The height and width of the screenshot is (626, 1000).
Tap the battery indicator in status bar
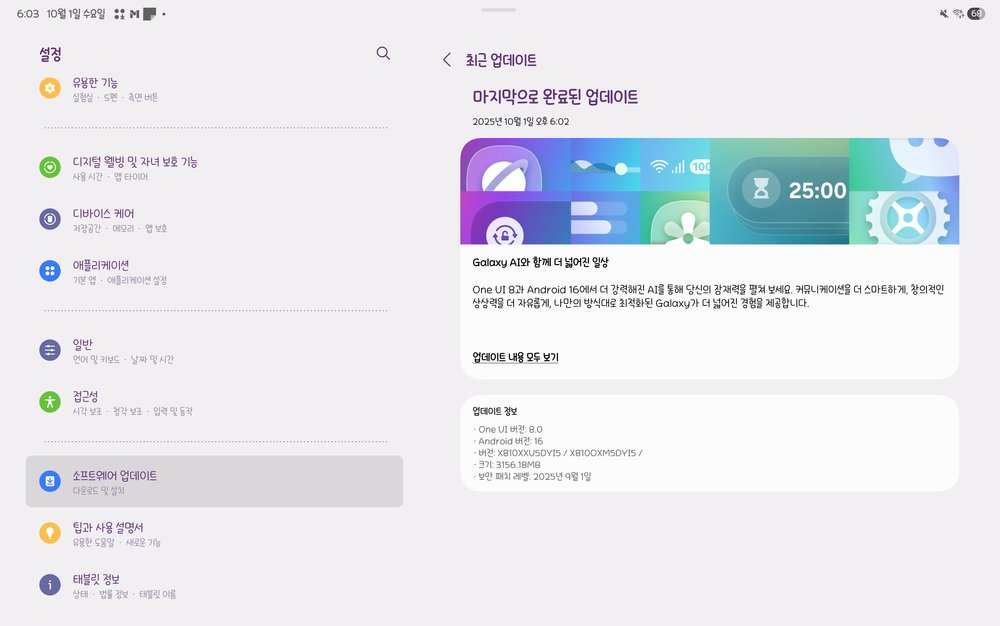[976, 13]
